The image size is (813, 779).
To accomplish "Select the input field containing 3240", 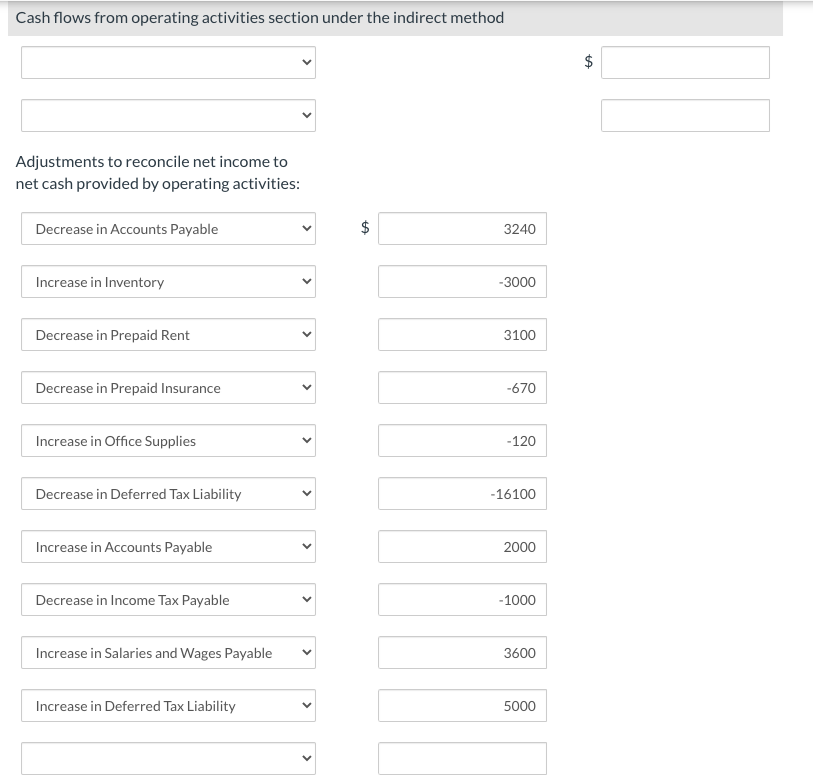I will click(x=462, y=228).
